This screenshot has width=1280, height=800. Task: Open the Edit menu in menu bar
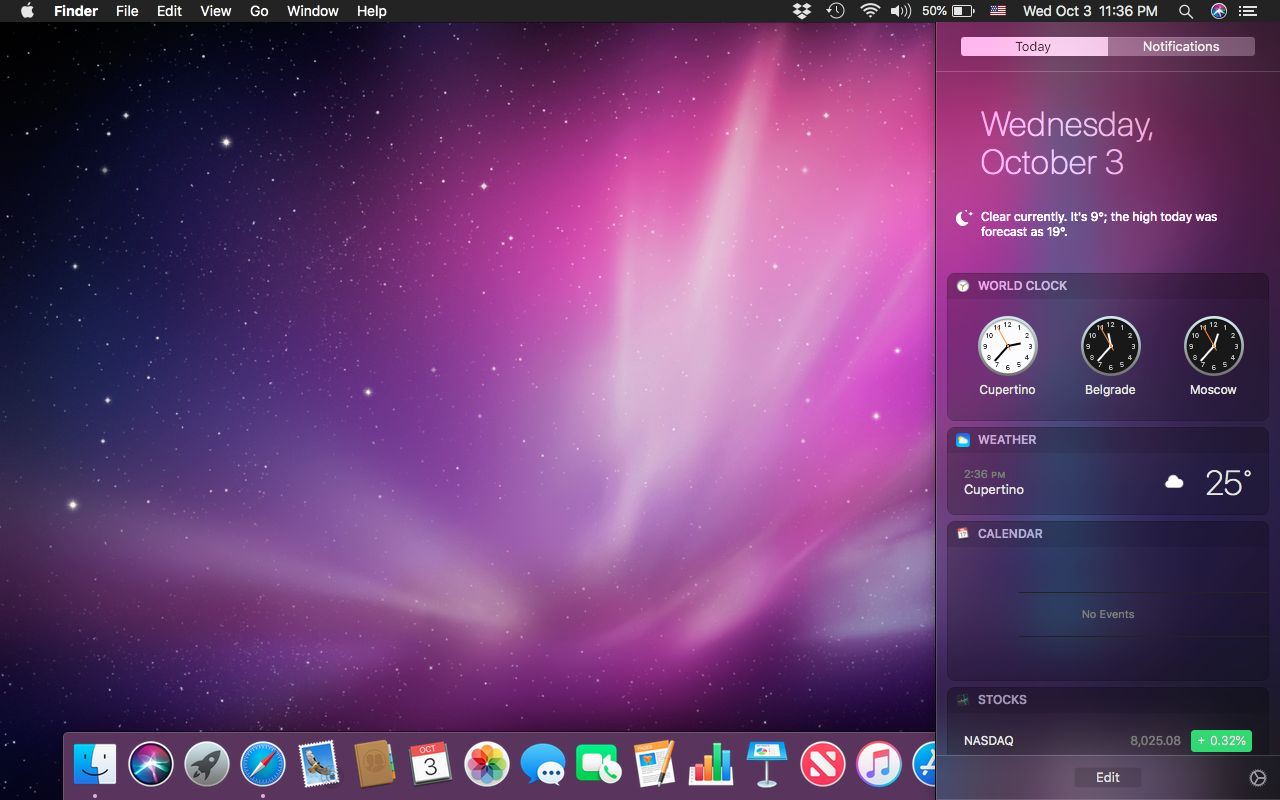pyautogui.click(x=170, y=11)
